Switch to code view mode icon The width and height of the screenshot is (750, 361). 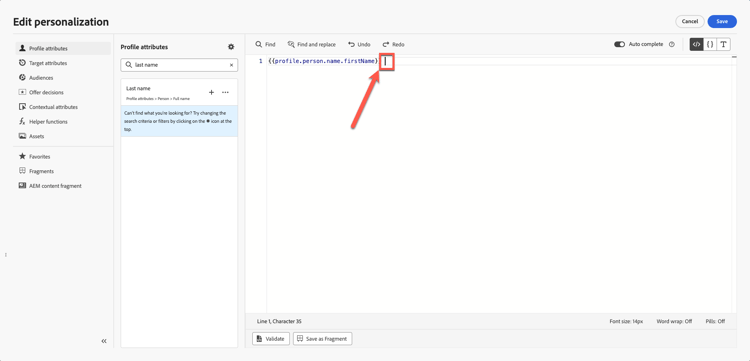tap(696, 44)
